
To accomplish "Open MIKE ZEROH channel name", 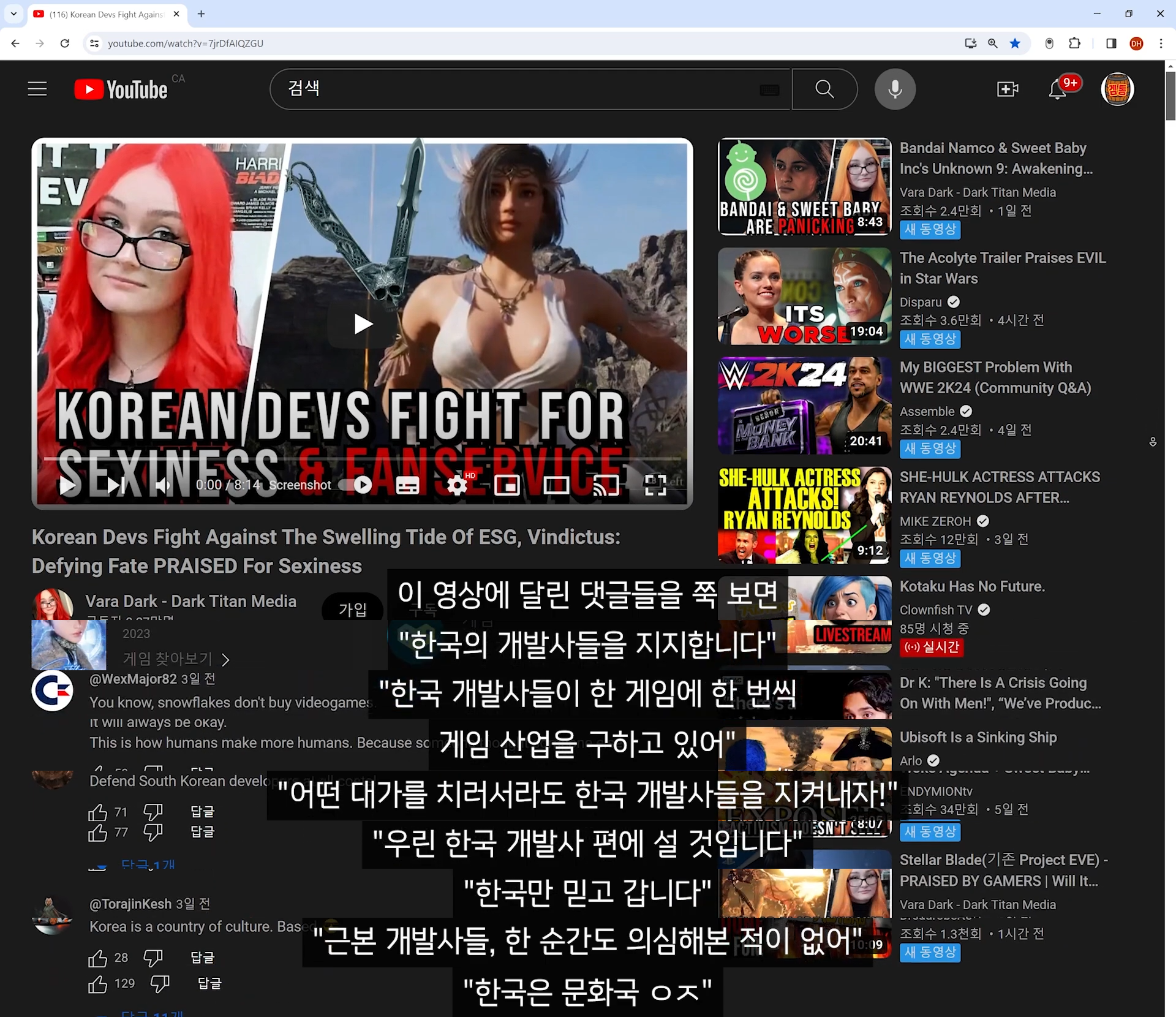I will pos(935,521).
